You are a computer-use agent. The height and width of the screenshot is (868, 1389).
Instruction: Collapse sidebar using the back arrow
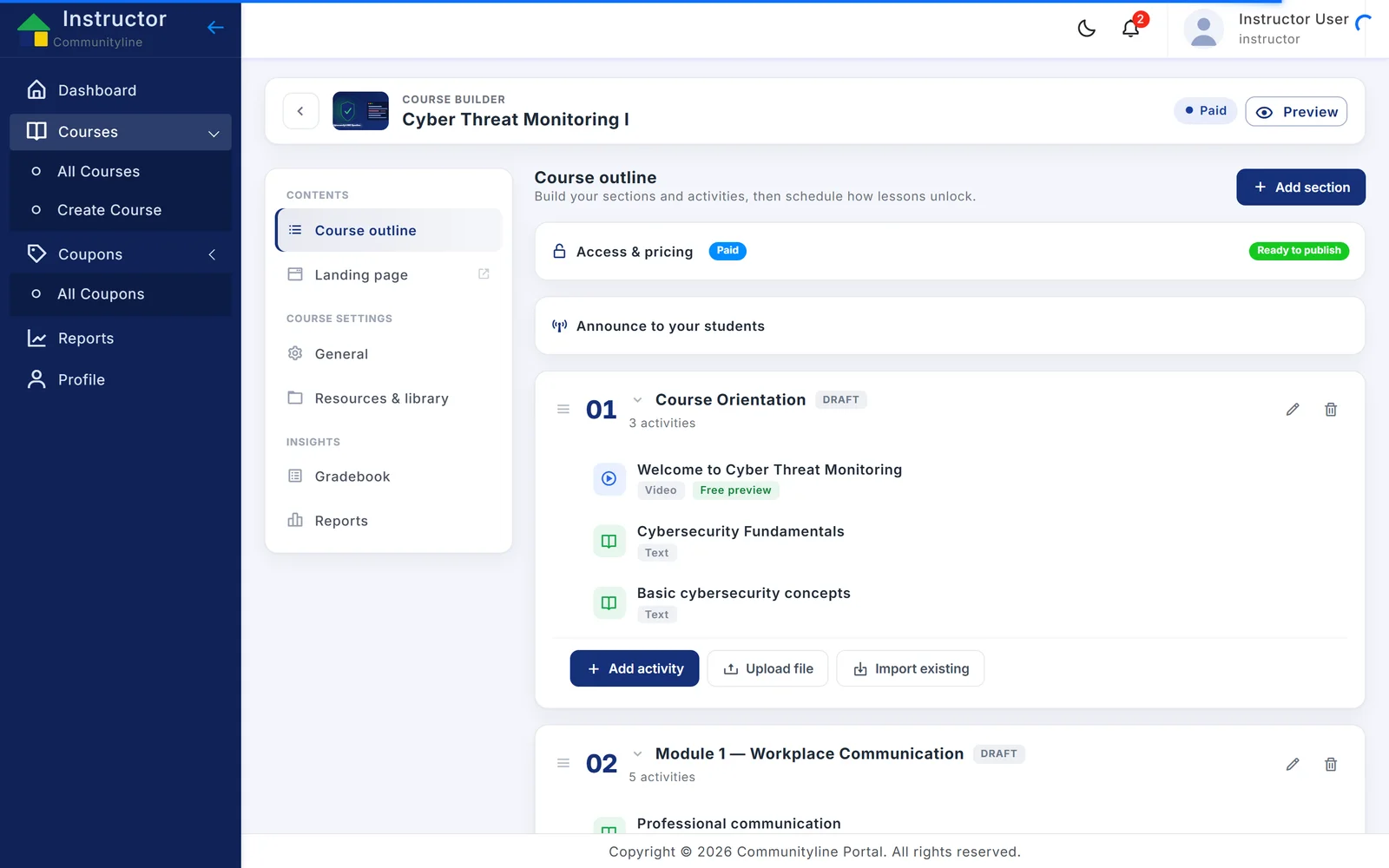coord(215,28)
